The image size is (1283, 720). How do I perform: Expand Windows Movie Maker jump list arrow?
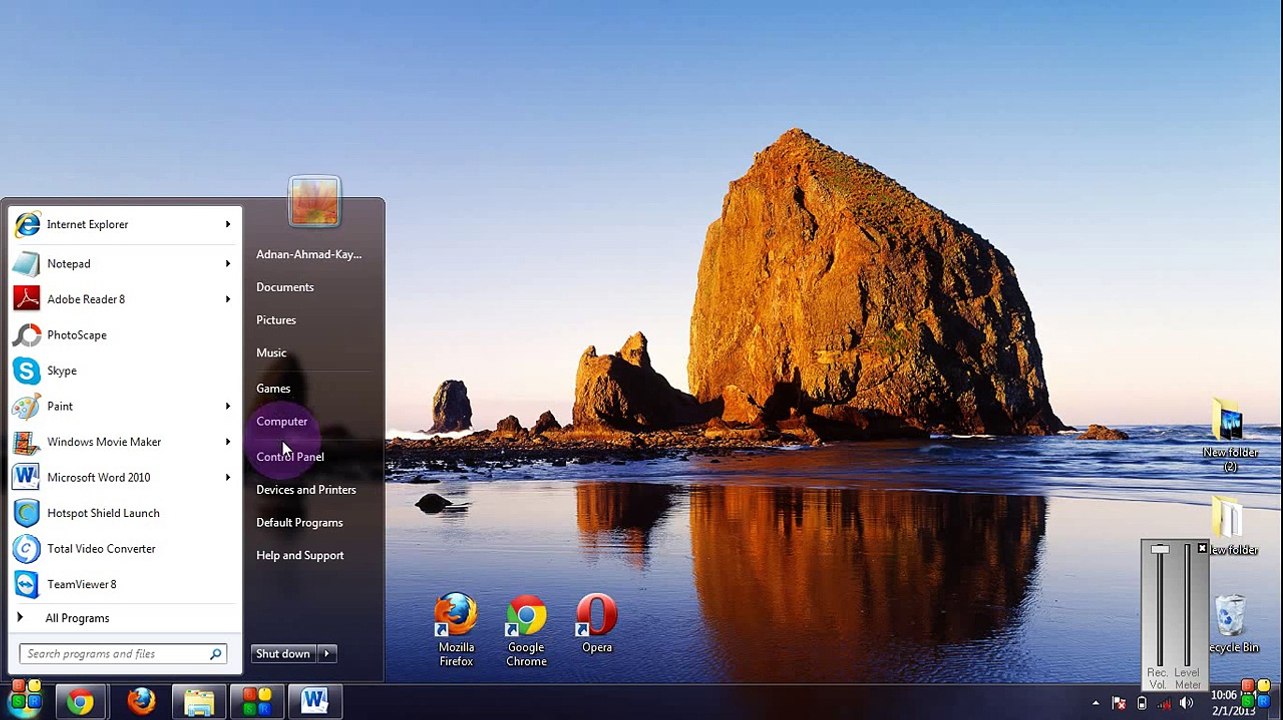(x=228, y=442)
